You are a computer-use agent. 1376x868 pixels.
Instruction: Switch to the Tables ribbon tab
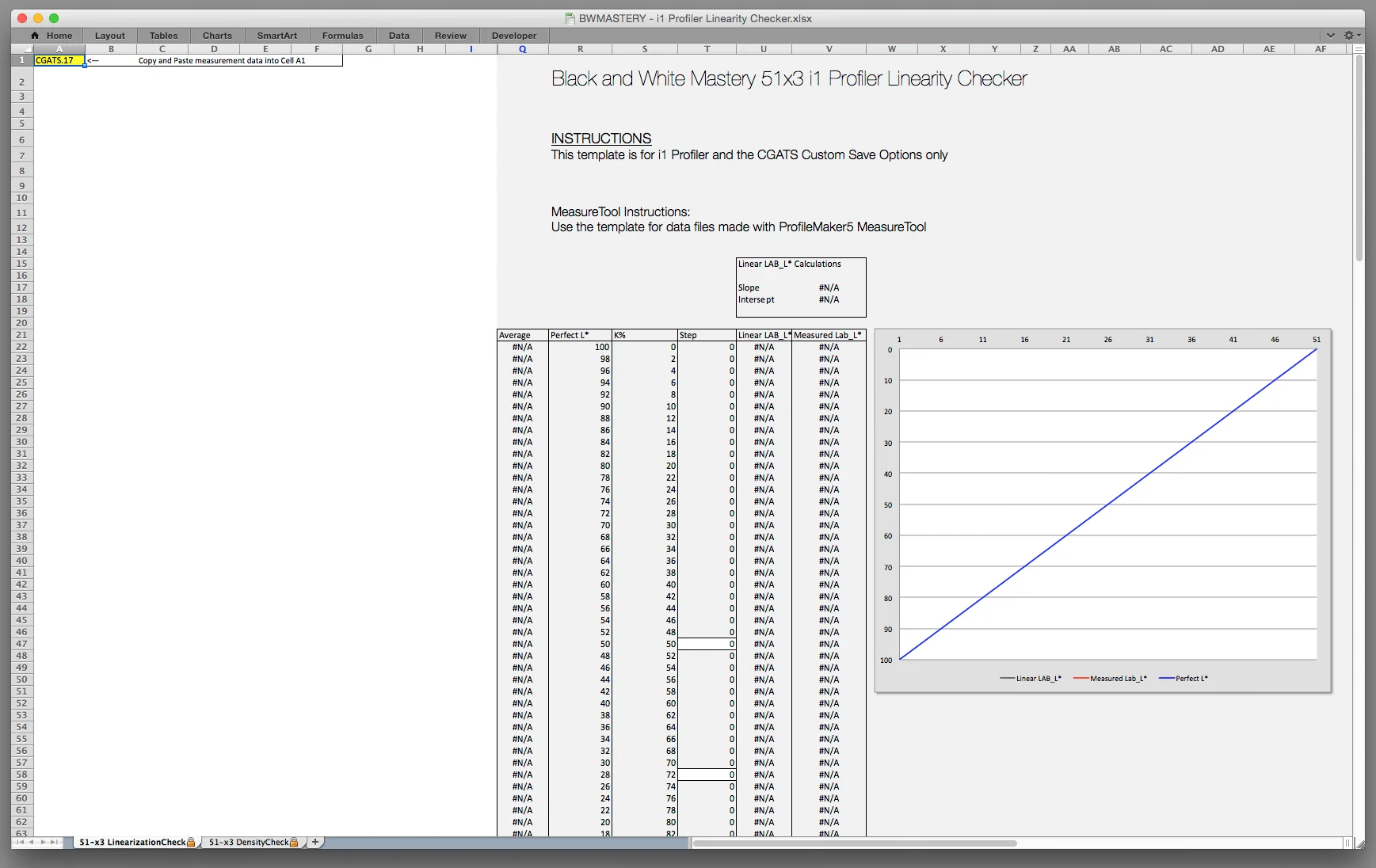(163, 36)
